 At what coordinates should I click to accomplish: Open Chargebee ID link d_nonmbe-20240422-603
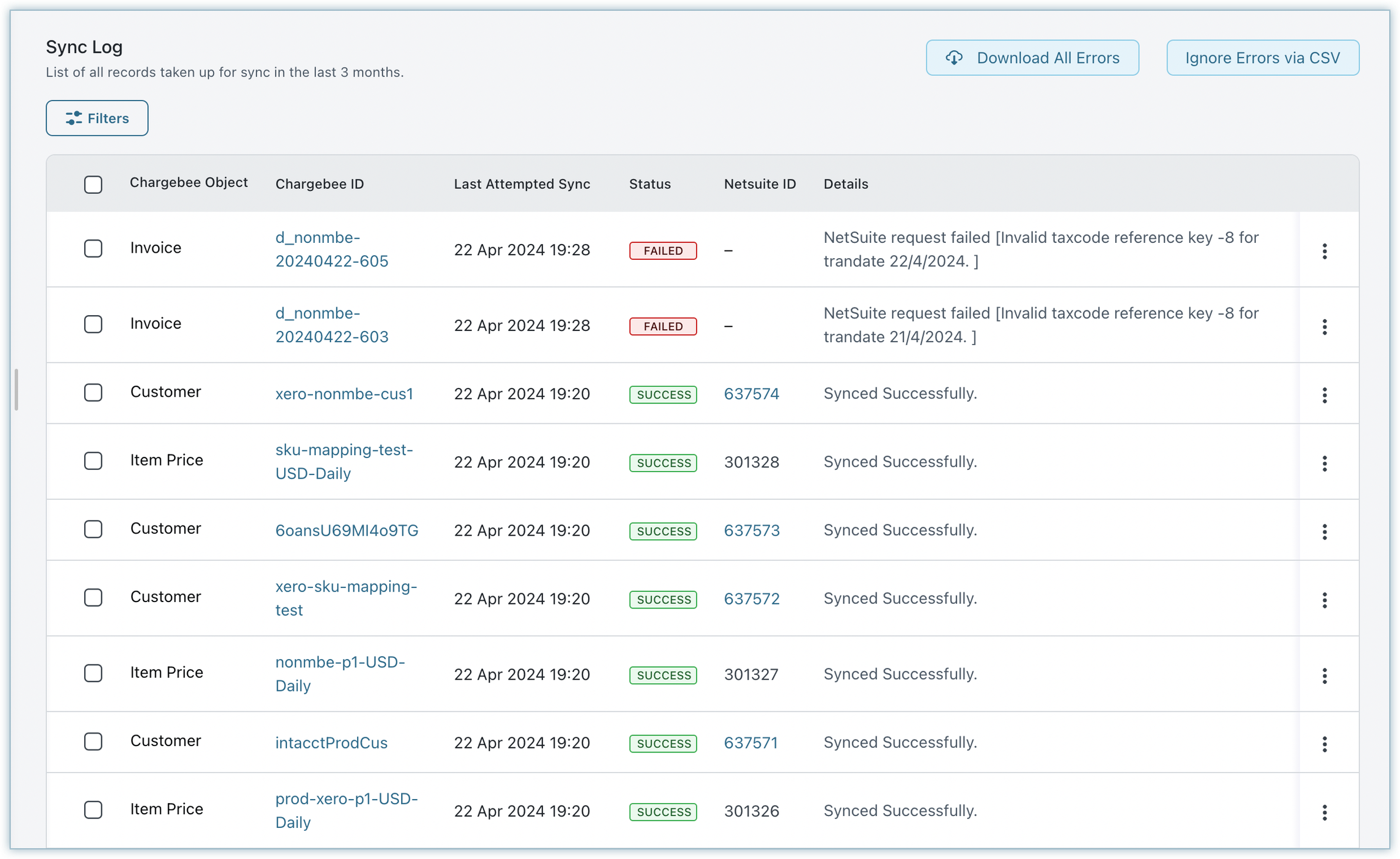331,325
